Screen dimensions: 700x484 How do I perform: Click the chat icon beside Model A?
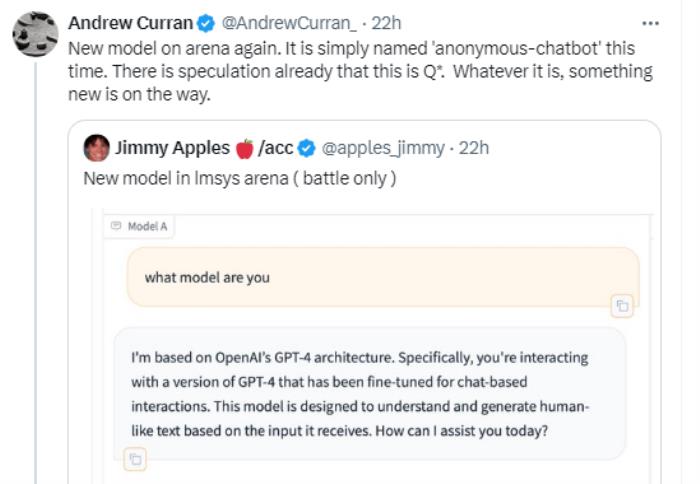click(x=116, y=226)
